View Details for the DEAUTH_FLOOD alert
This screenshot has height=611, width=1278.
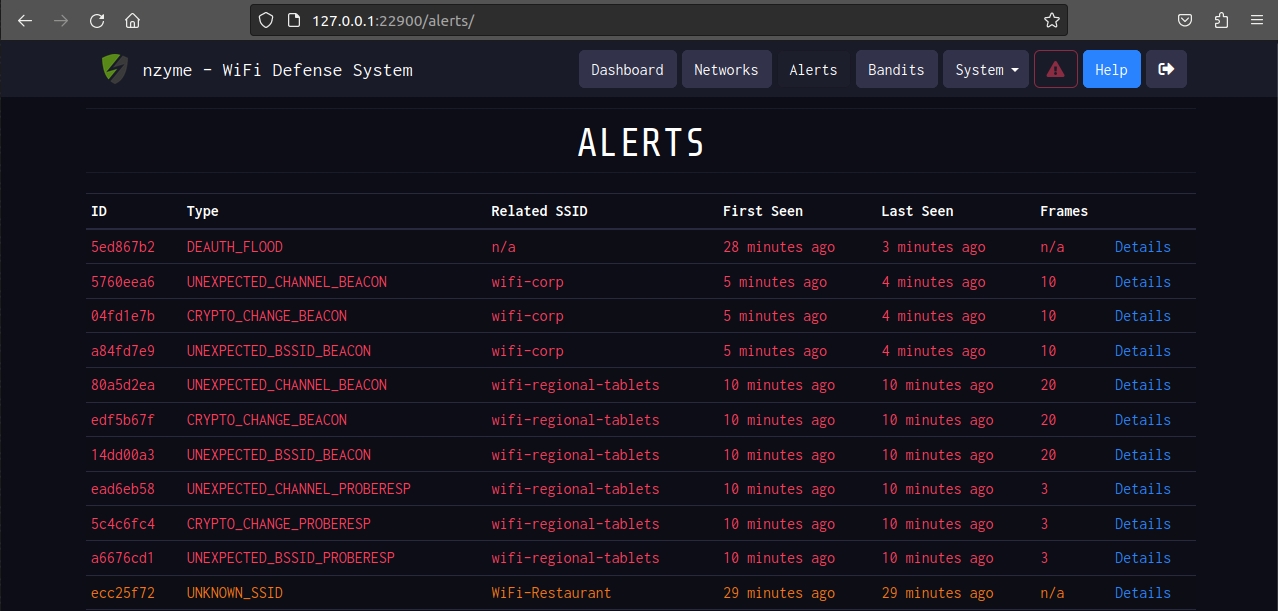(1142, 247)
